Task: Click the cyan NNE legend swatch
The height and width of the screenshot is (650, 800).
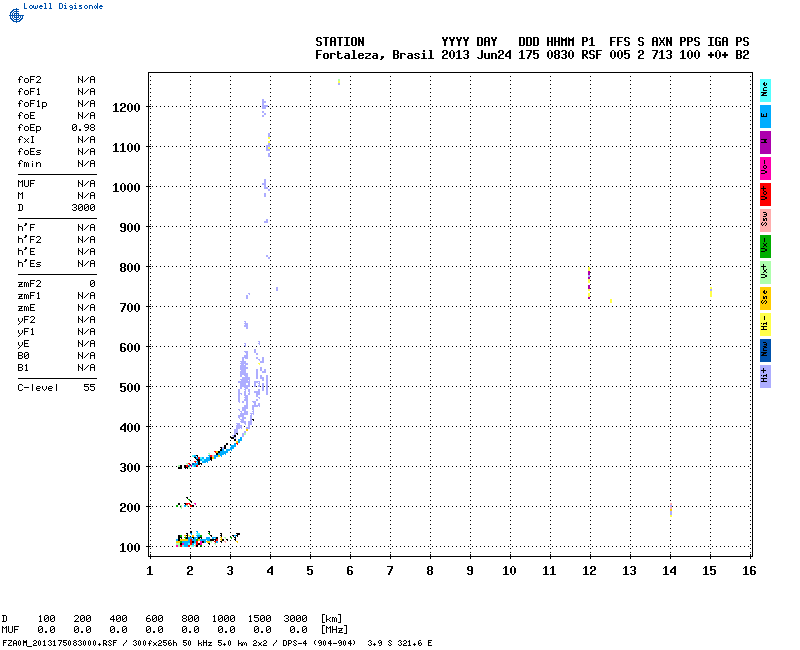Action: [x=765, y=89]
